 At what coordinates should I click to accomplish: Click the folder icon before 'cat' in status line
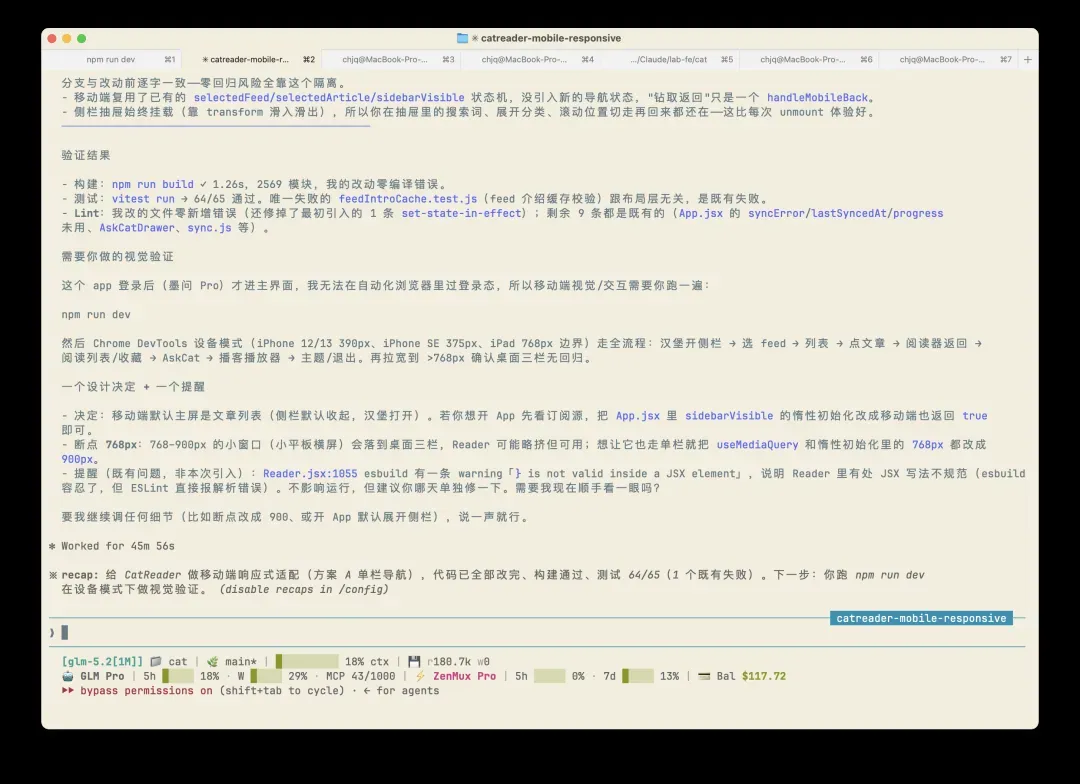tap(156, 661)
